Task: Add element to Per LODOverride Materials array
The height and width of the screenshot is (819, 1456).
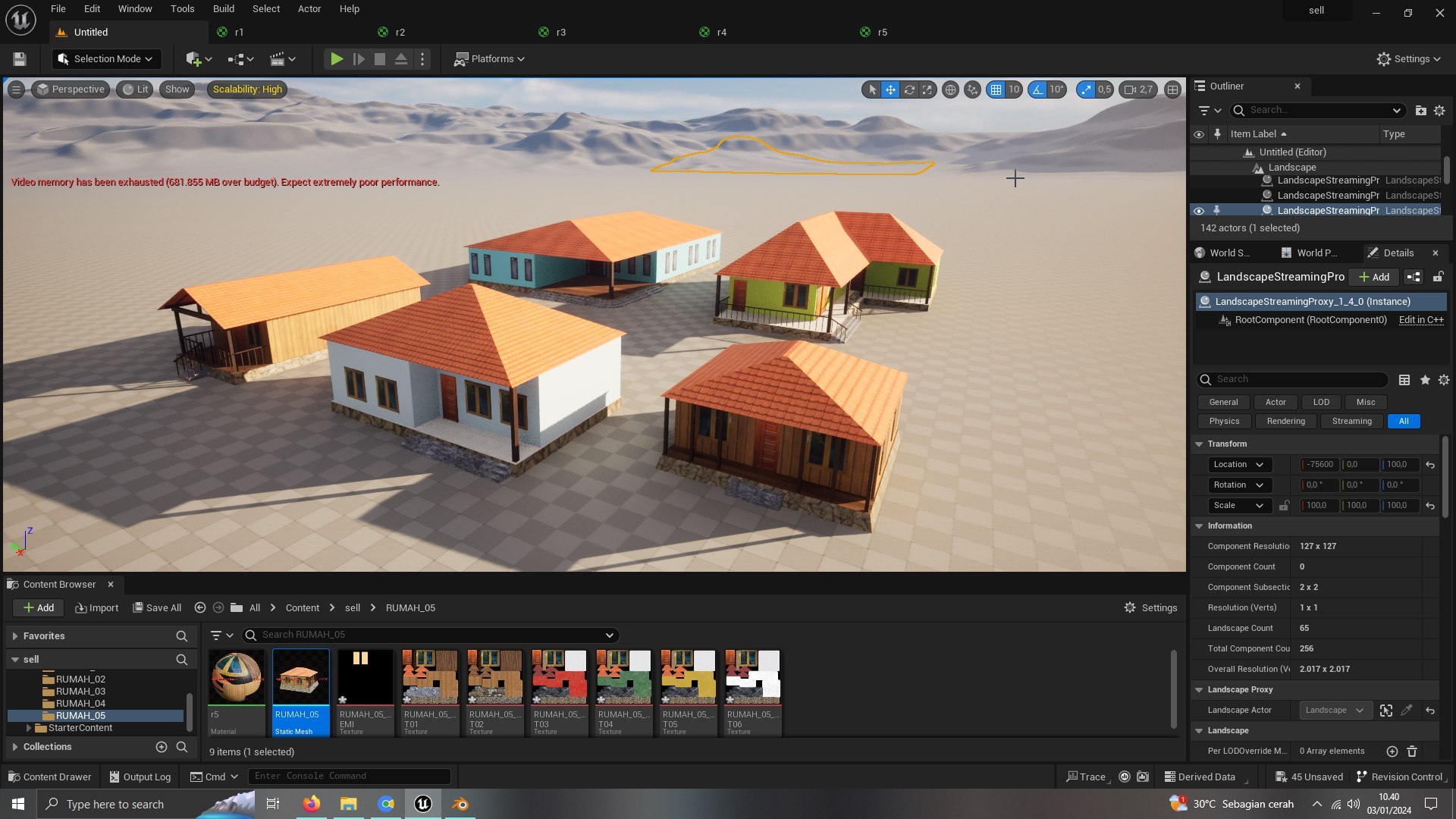Action: (1392, 752)
